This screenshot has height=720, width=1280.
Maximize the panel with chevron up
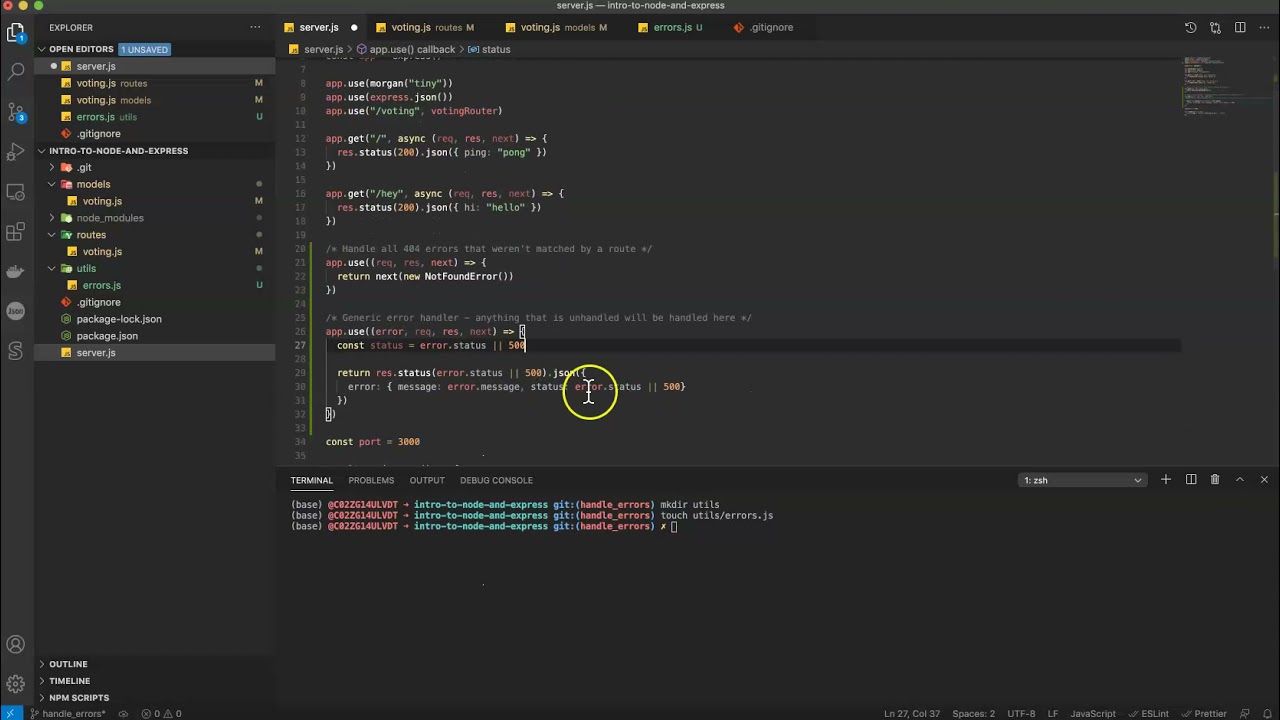pos(1240,480)
